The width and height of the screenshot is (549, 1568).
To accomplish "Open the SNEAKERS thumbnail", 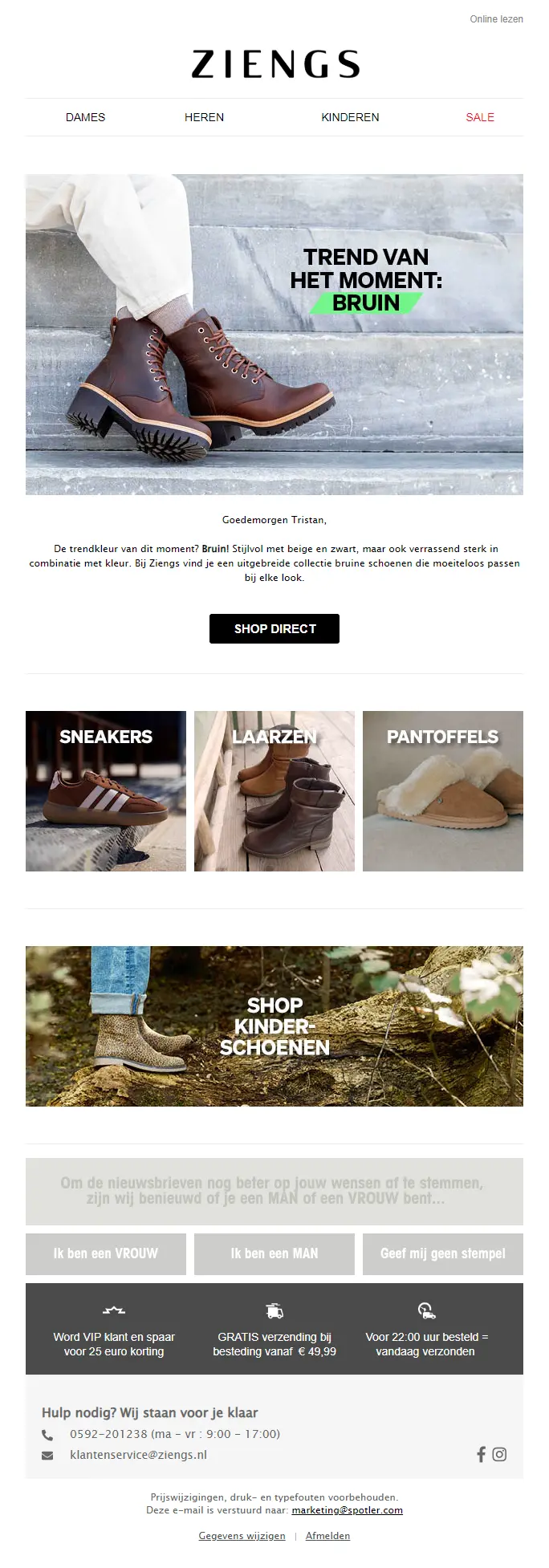I will tap(106, 791).
